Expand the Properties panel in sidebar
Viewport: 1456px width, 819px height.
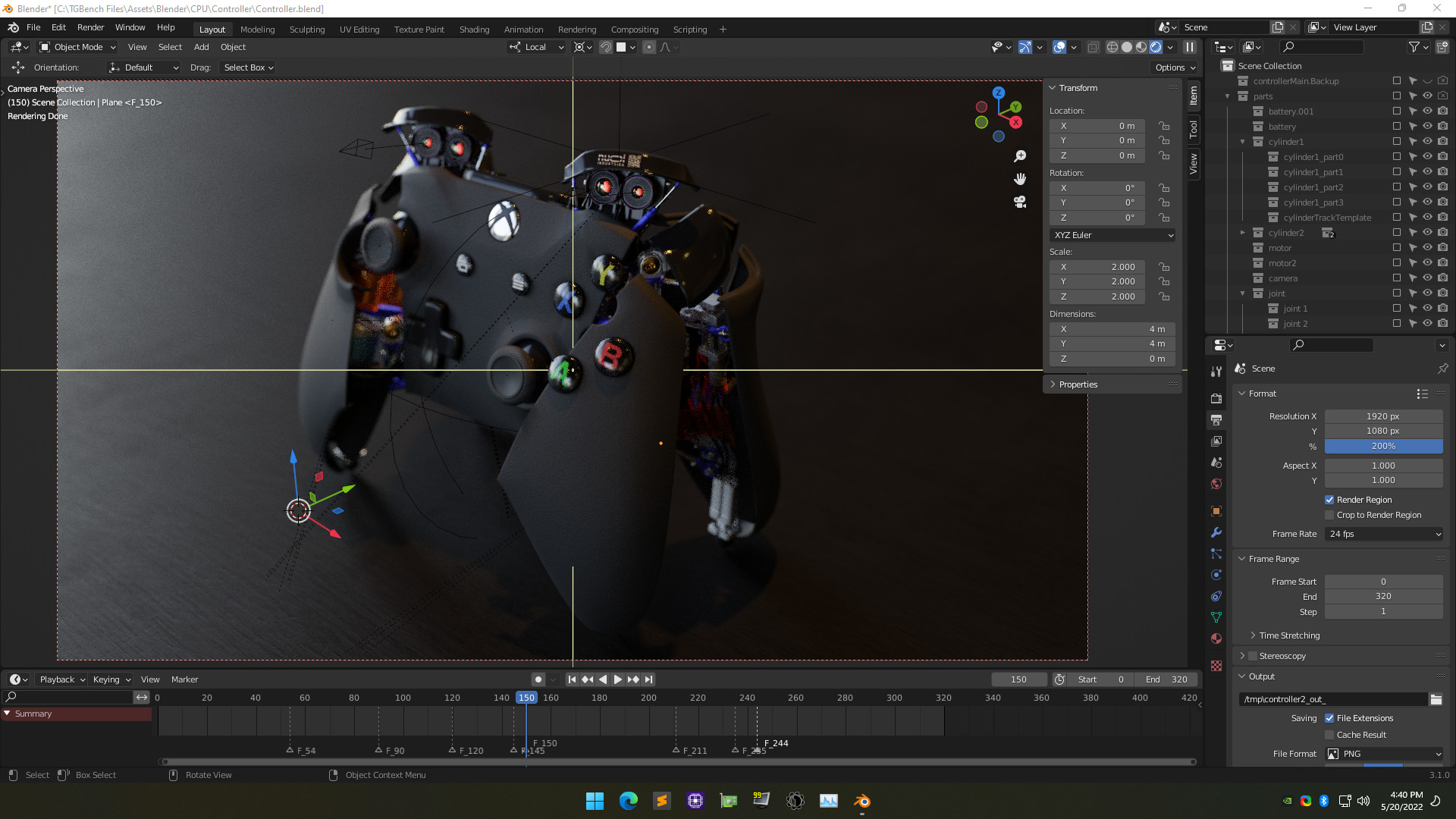click(x=1053, y=384)
